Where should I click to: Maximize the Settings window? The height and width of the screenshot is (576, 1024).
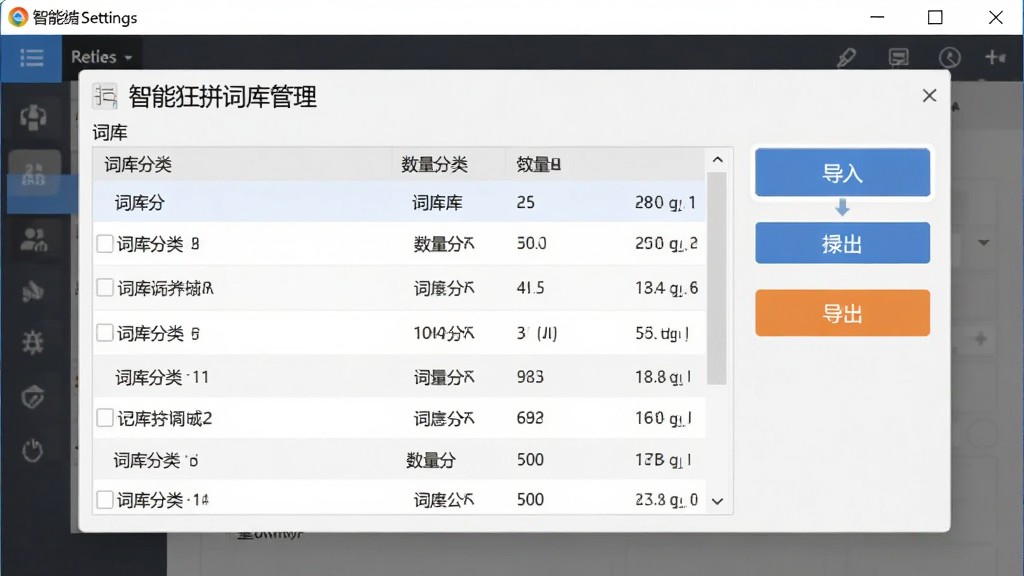[935, 17]
